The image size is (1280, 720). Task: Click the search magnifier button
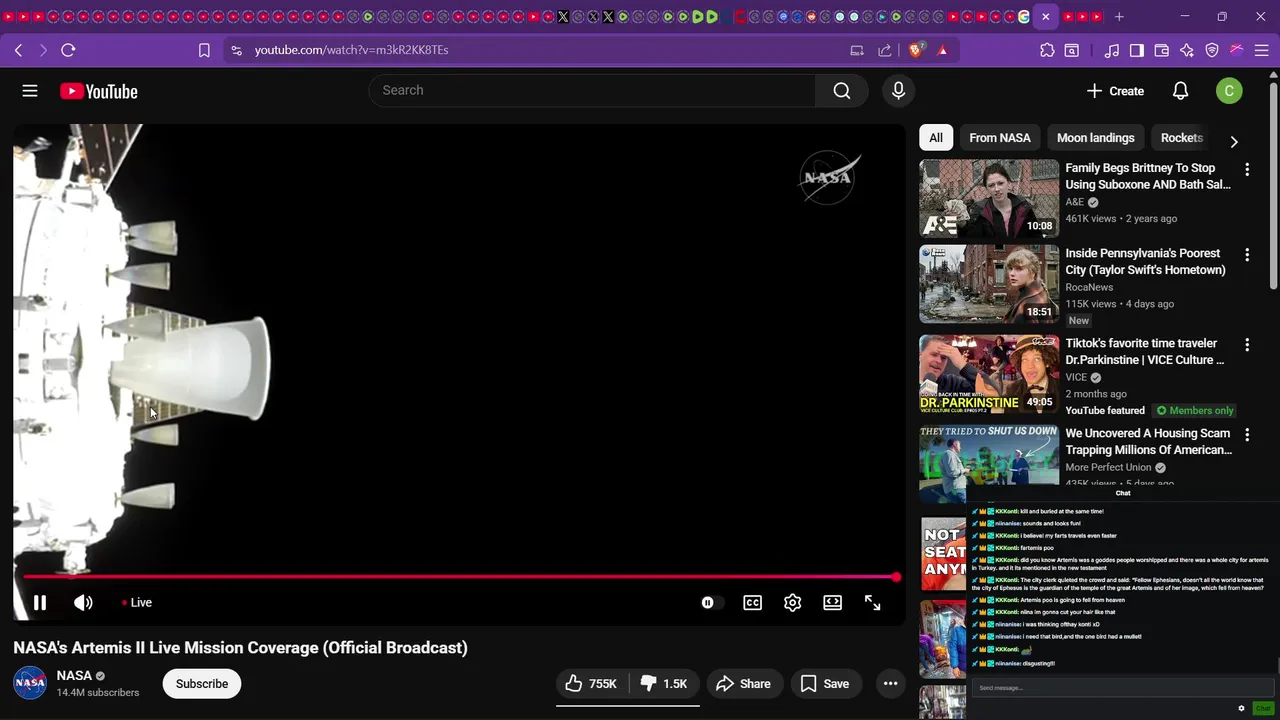pyautogui.click(x=842, y=91)
